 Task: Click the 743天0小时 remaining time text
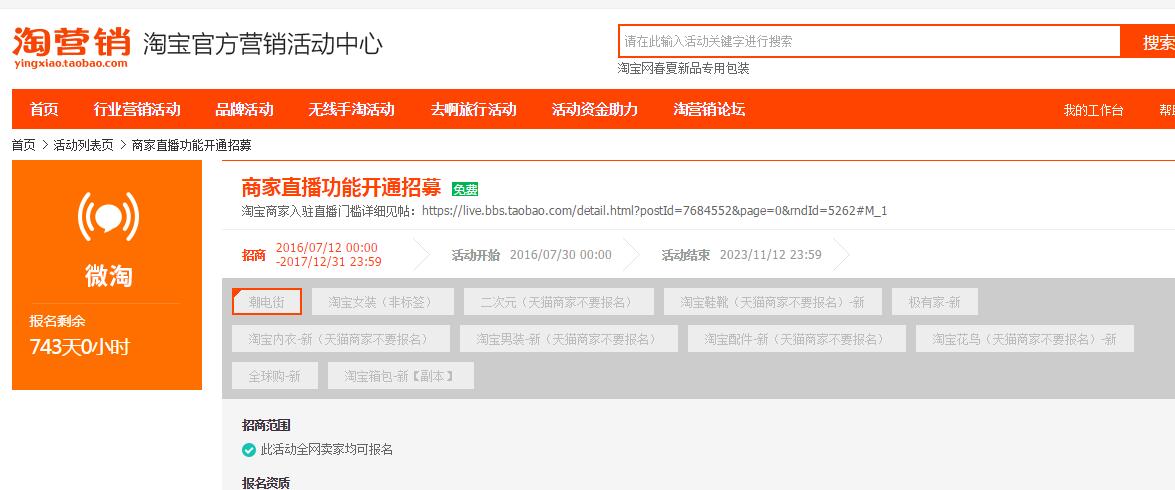point(79,347)
